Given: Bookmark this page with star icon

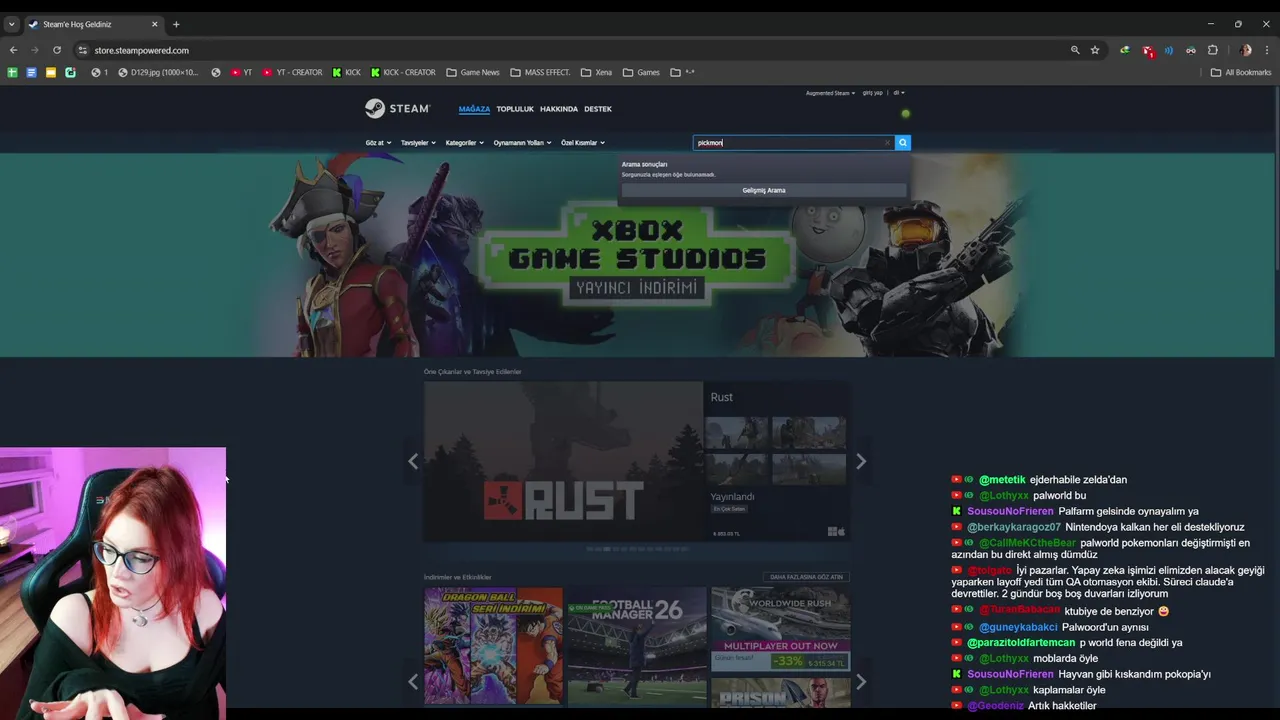Looking at the screenshot, I should pos(1095,50).
